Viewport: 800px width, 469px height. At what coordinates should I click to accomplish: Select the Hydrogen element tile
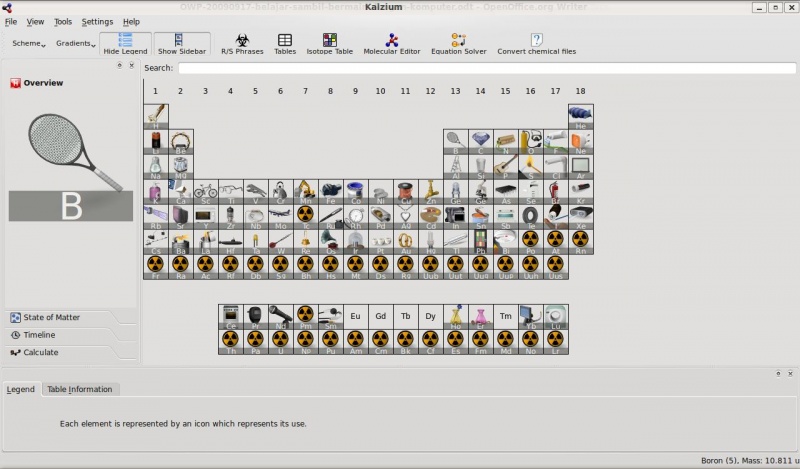(x=155, y=116)
